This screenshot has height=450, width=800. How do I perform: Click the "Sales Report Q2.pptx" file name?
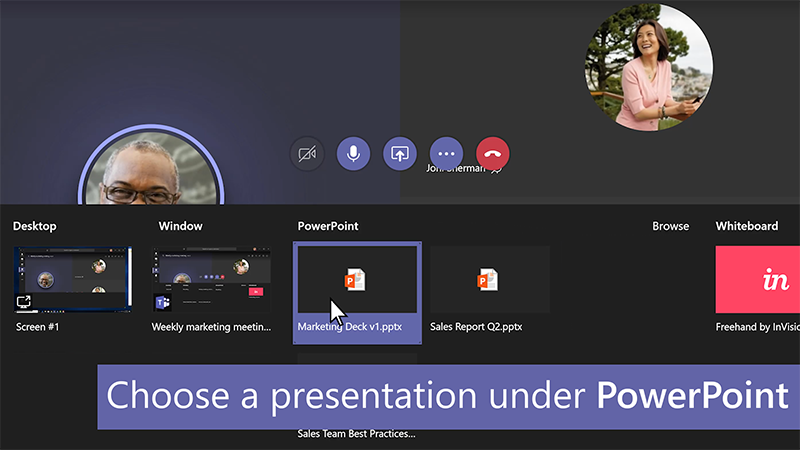pos(476,327)
